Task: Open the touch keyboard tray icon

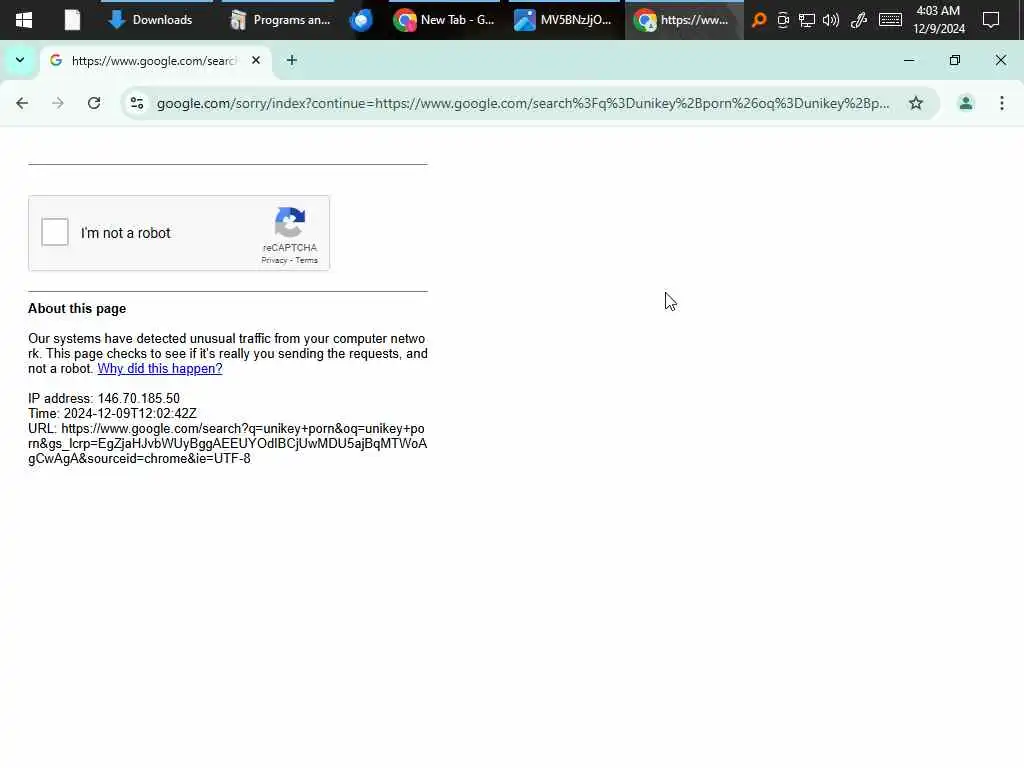Action: click(x=890, y=20)
